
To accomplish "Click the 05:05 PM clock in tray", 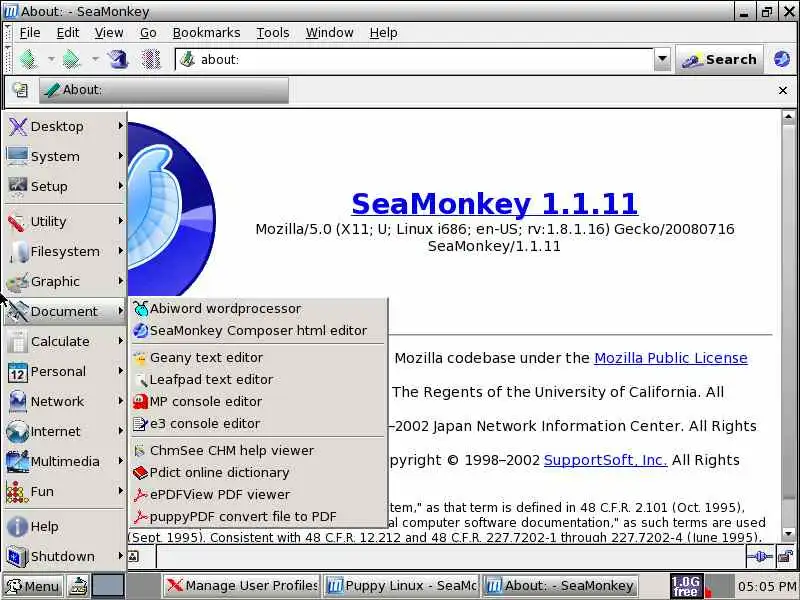I will [767, 586].
